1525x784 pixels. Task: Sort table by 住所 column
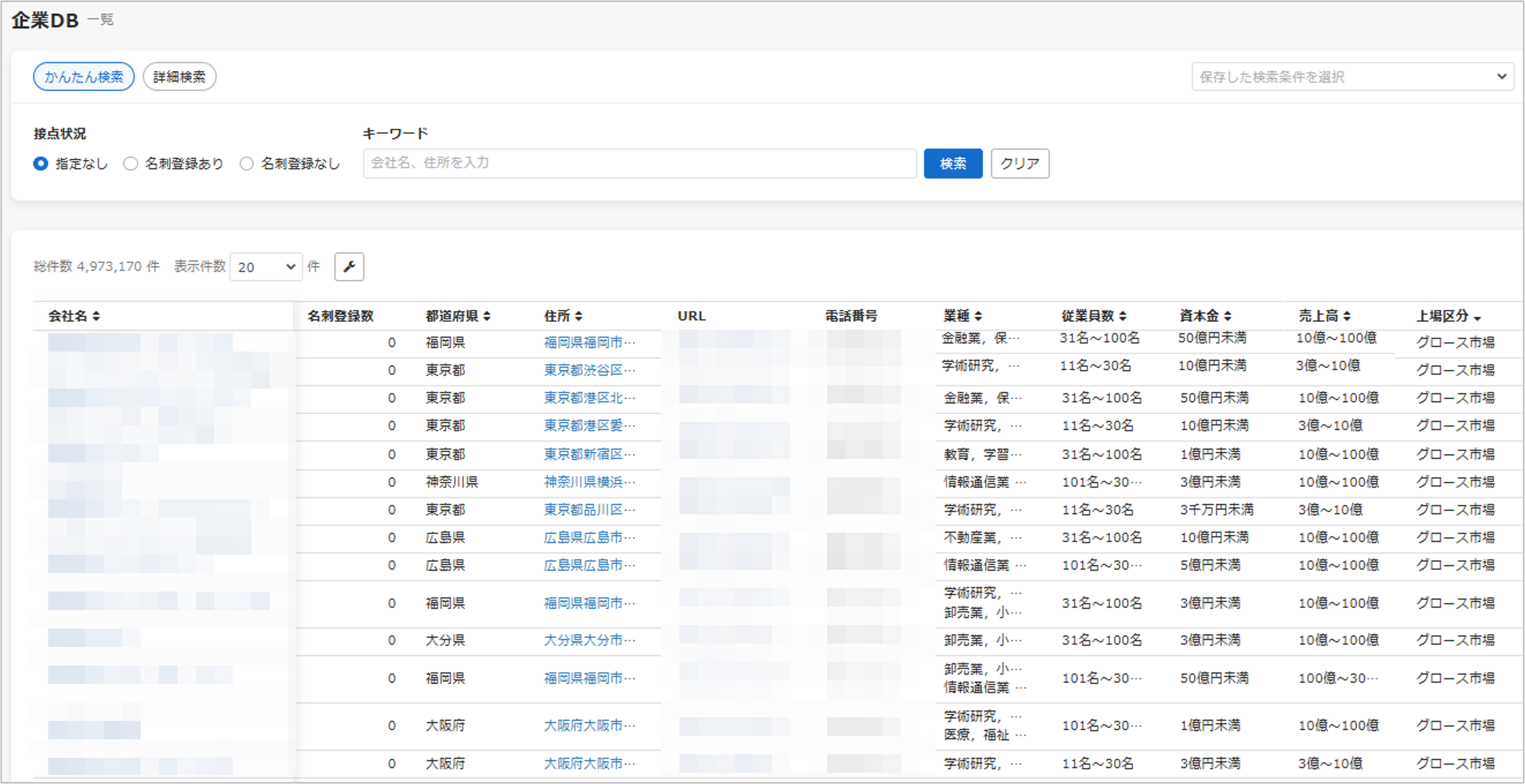[578, 316]
